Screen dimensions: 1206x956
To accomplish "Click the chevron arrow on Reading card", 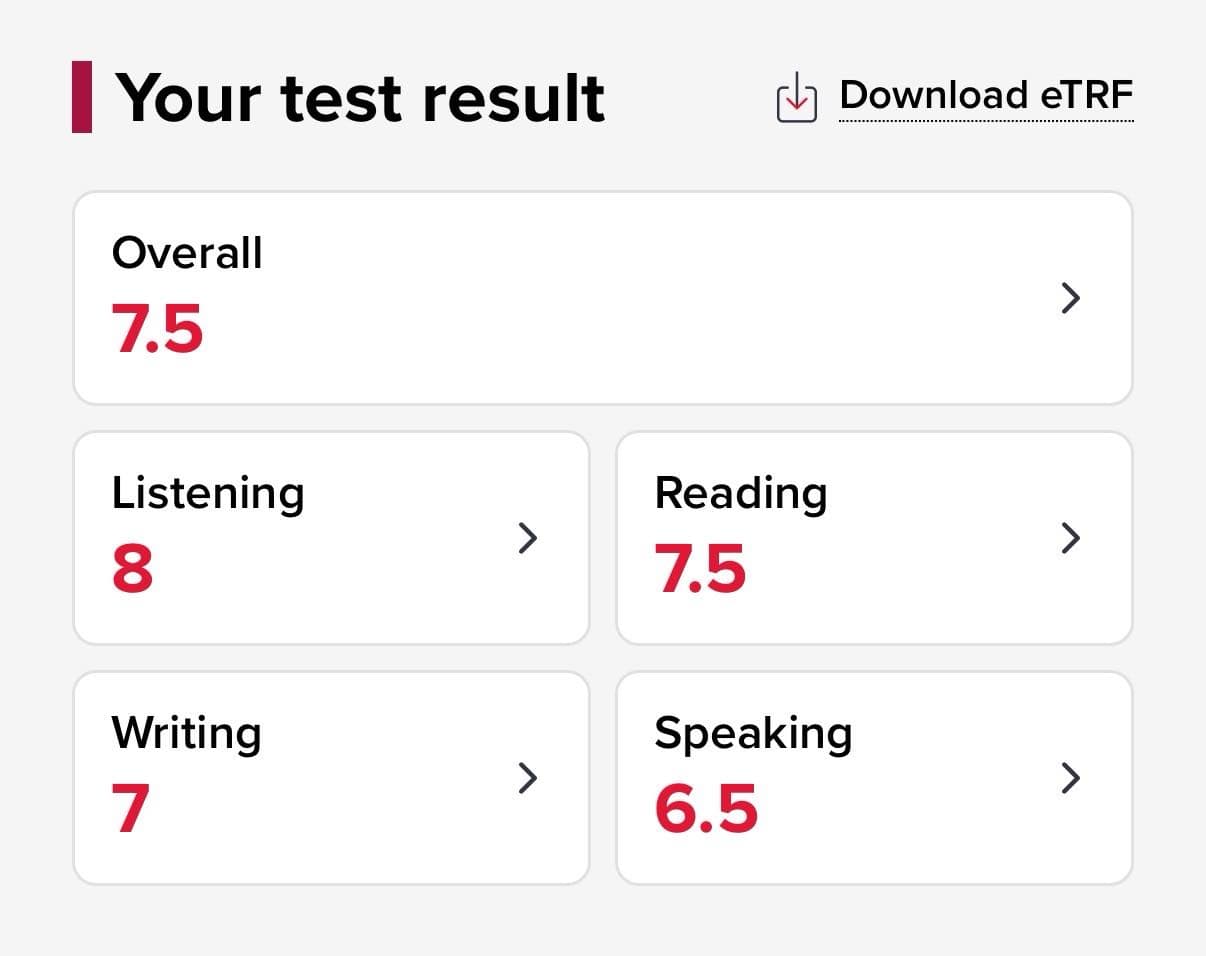I will [x=1070, y=538].
